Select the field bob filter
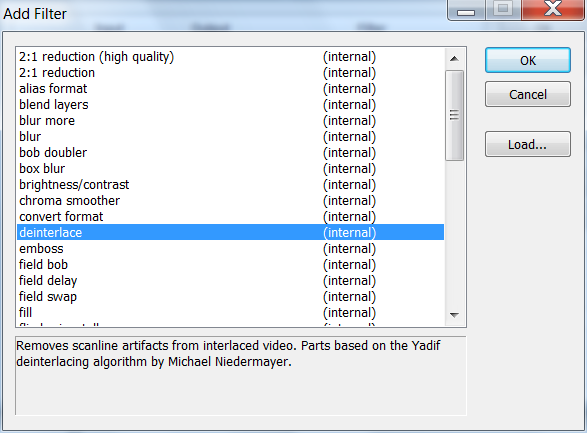The height and width of the screenshot is (433, 587). point(231,265)
